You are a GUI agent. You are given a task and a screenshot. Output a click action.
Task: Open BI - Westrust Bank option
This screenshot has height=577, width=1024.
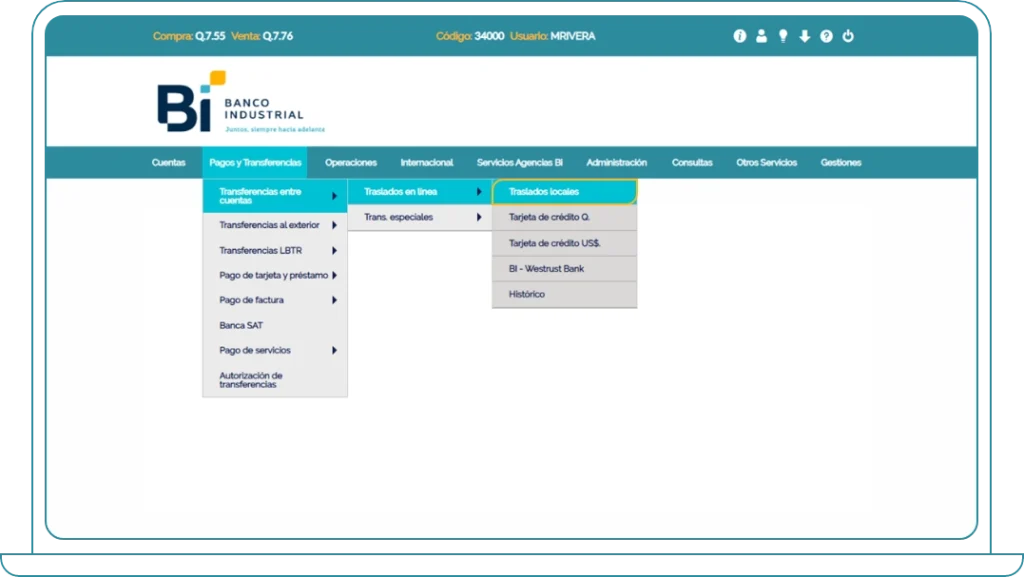pyautogui.click(x=564, y=269)
